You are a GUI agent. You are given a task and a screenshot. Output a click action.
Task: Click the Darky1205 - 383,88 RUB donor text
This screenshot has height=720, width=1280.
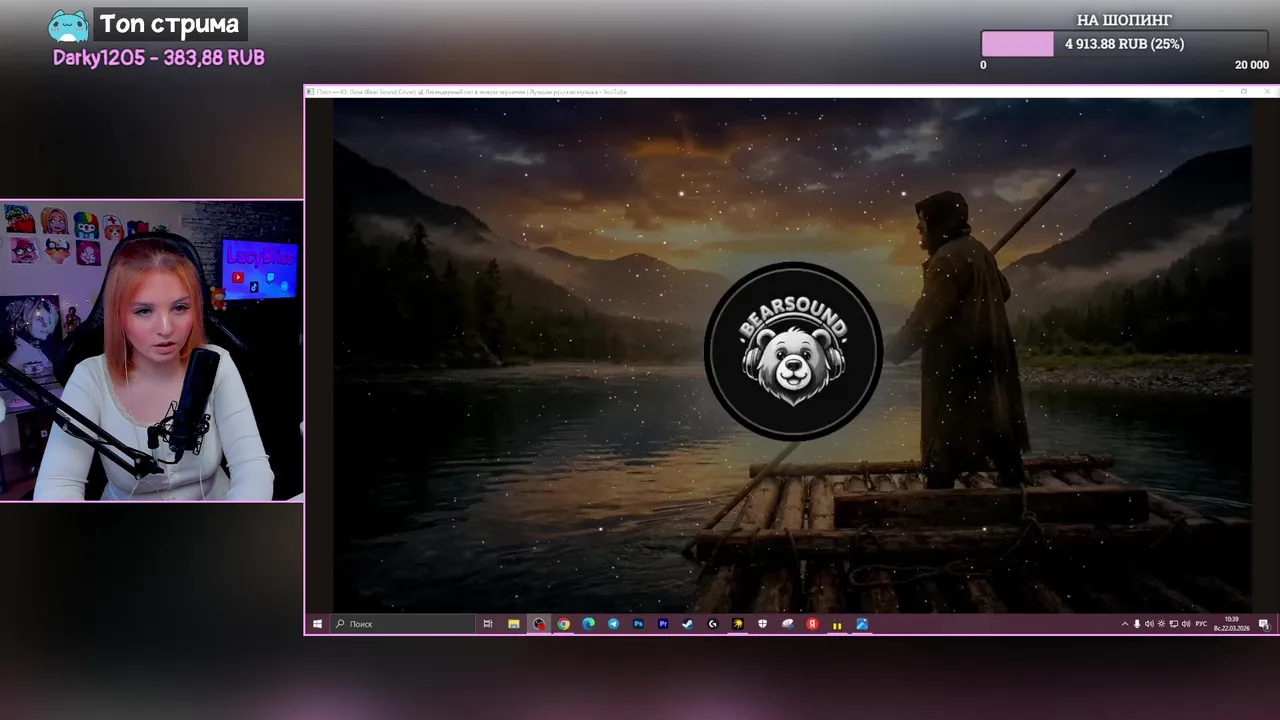click(x=159, y=58)
